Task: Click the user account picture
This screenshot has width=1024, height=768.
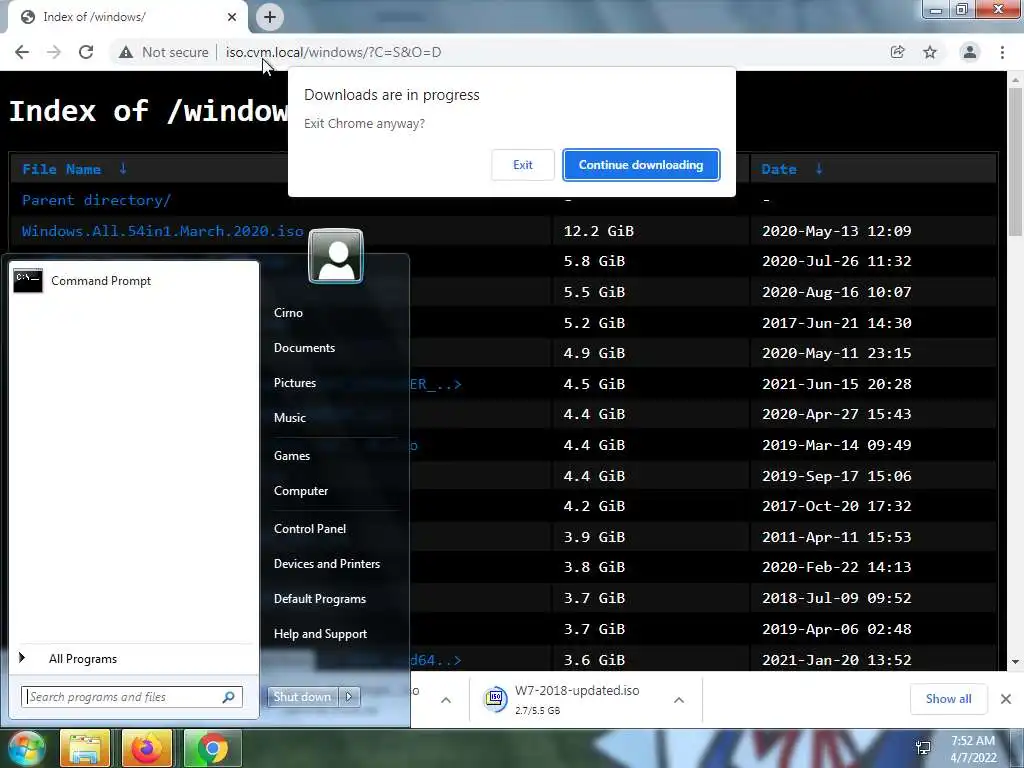Action: coord(336,256)
